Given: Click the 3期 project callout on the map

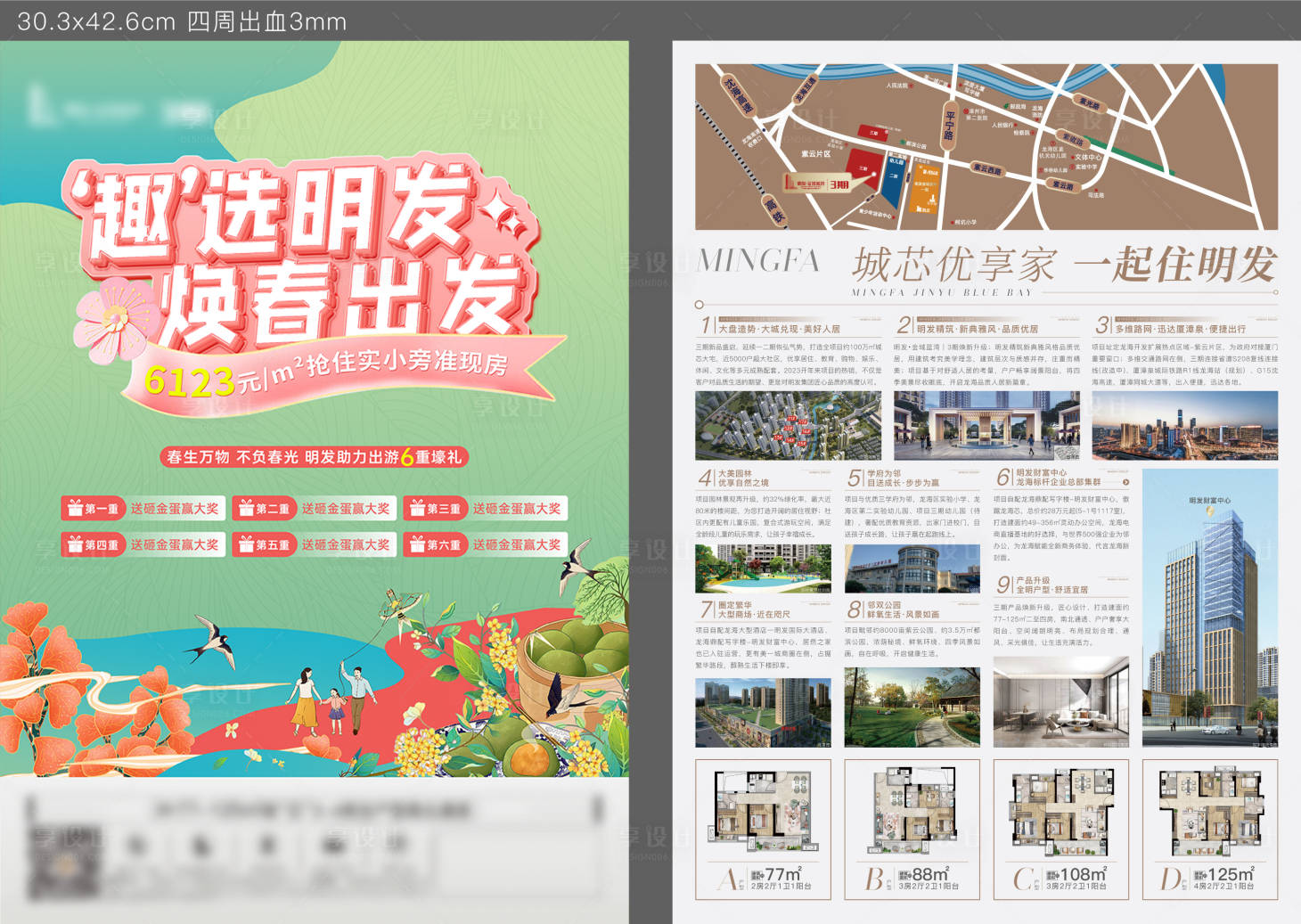Looking at the screenshot, I should coord(817,184).
